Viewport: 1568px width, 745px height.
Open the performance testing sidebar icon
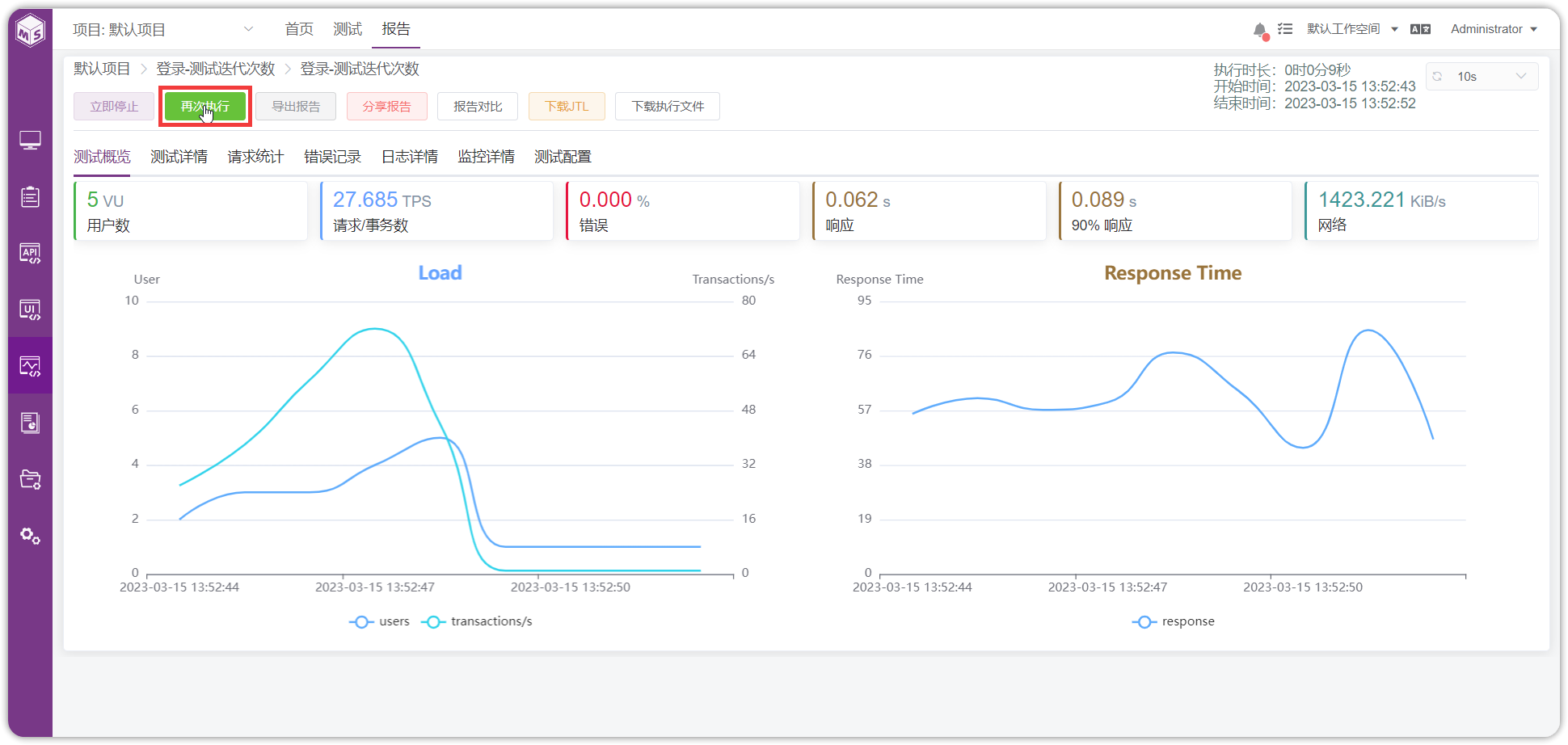(31, 367)
